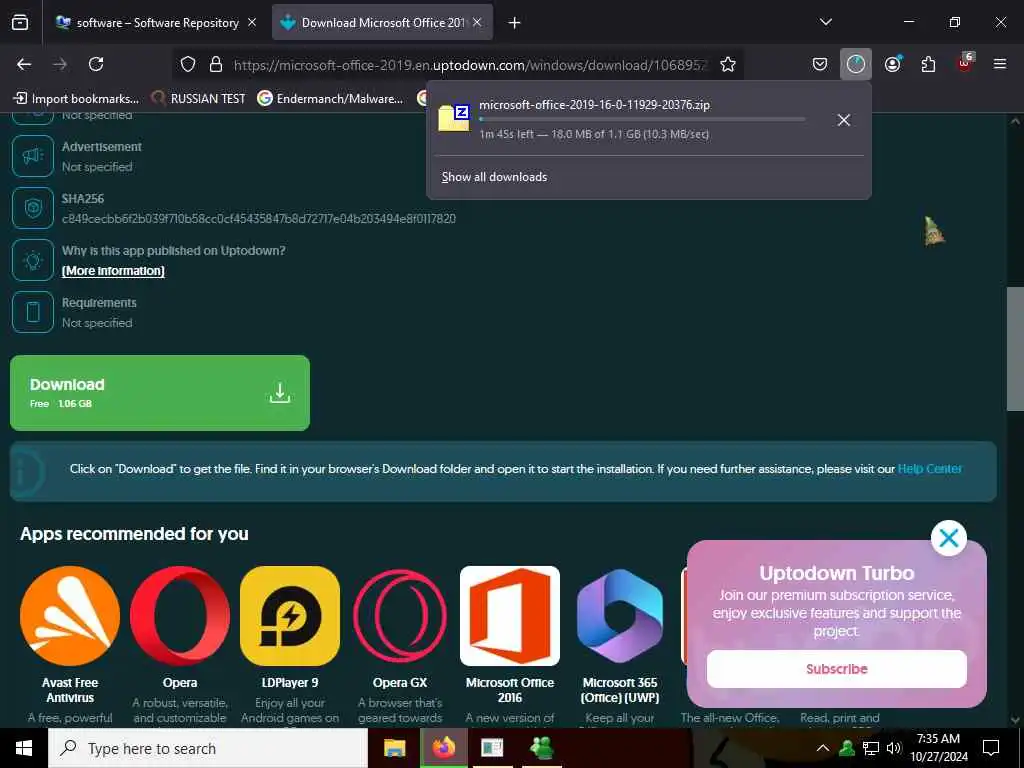This screenshot has width=1024, height=768.
Task: Click the green Download button
Action: (x=160, y=392)
